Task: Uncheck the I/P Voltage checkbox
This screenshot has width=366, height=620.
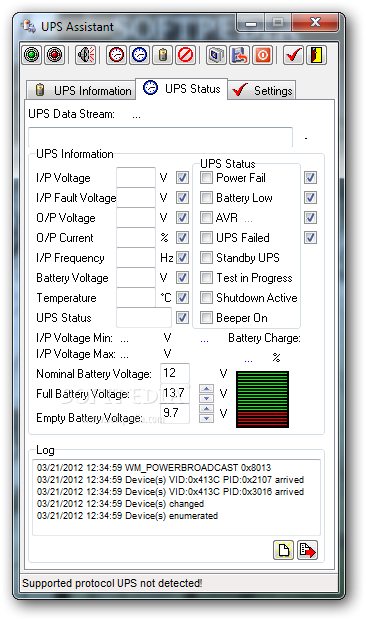Action: (182, 178)
